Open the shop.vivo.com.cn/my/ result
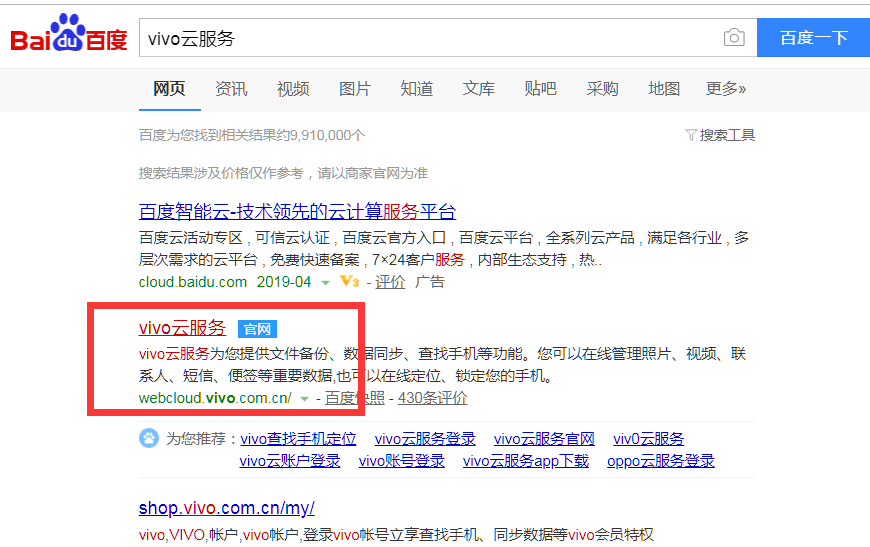This screenshot has width=870, height=547. point(226,508)
